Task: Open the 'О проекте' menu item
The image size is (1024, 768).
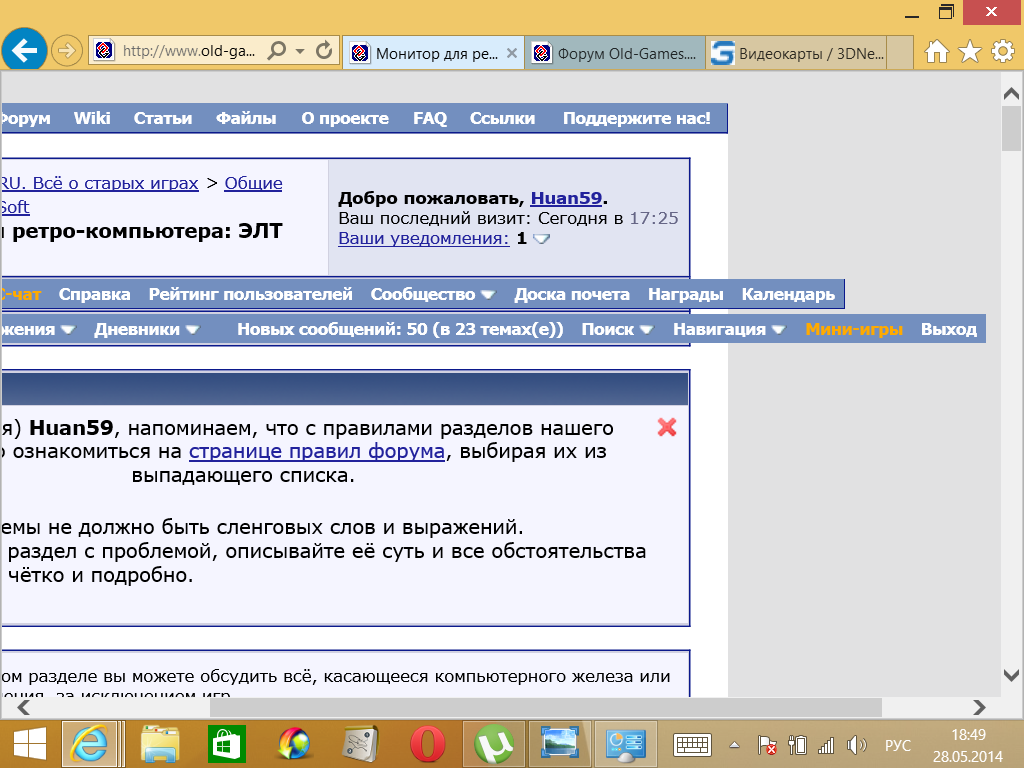Action: (x=345, y=118)
